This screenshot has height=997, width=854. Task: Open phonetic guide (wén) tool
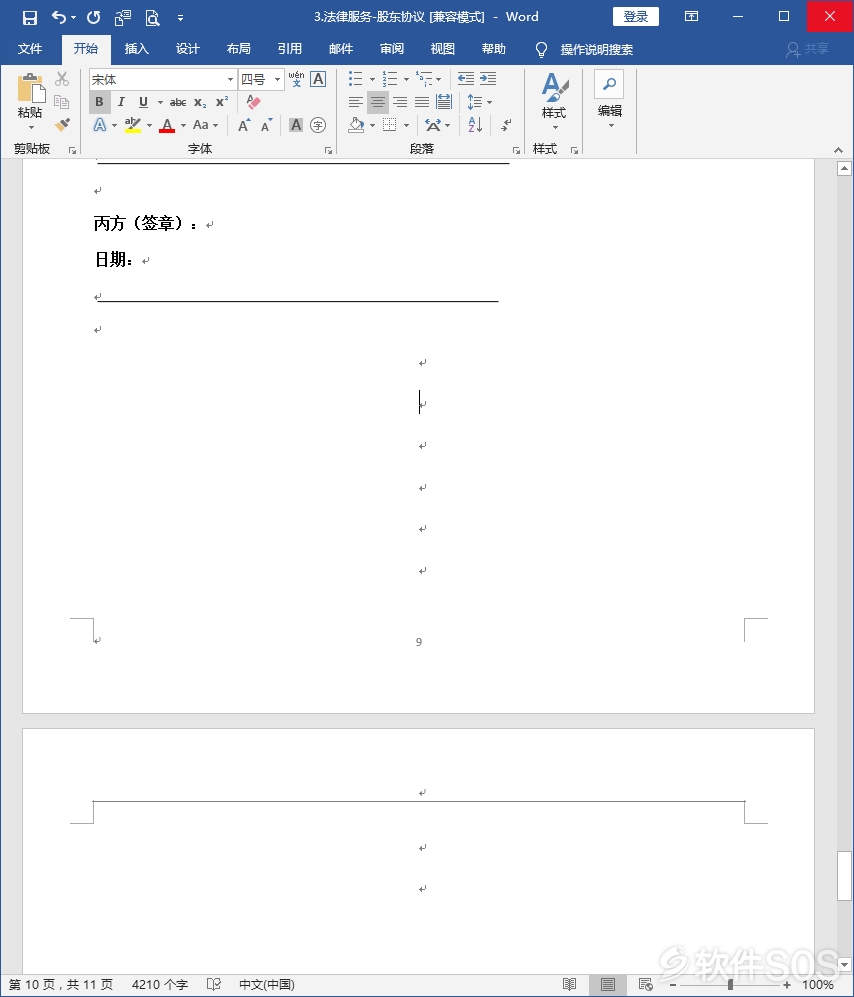(296, 79)
